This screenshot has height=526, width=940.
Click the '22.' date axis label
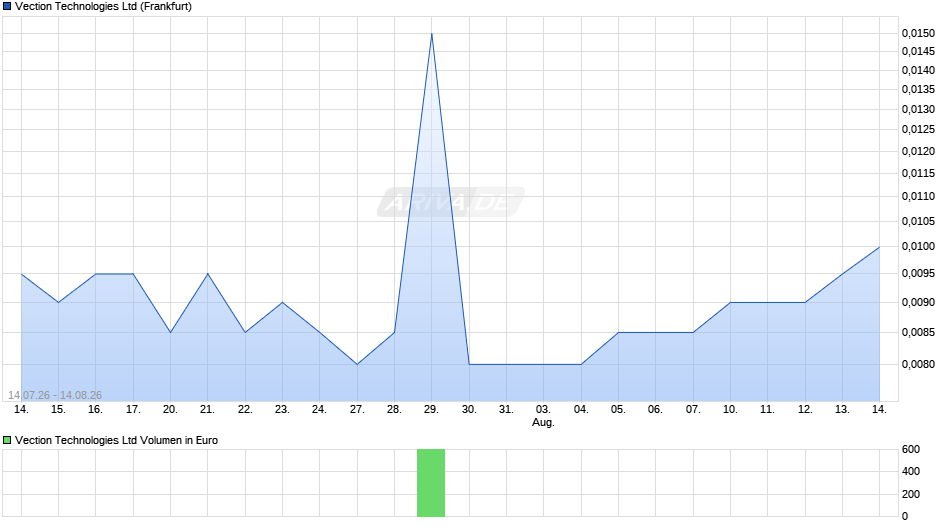tap(245, 409)
